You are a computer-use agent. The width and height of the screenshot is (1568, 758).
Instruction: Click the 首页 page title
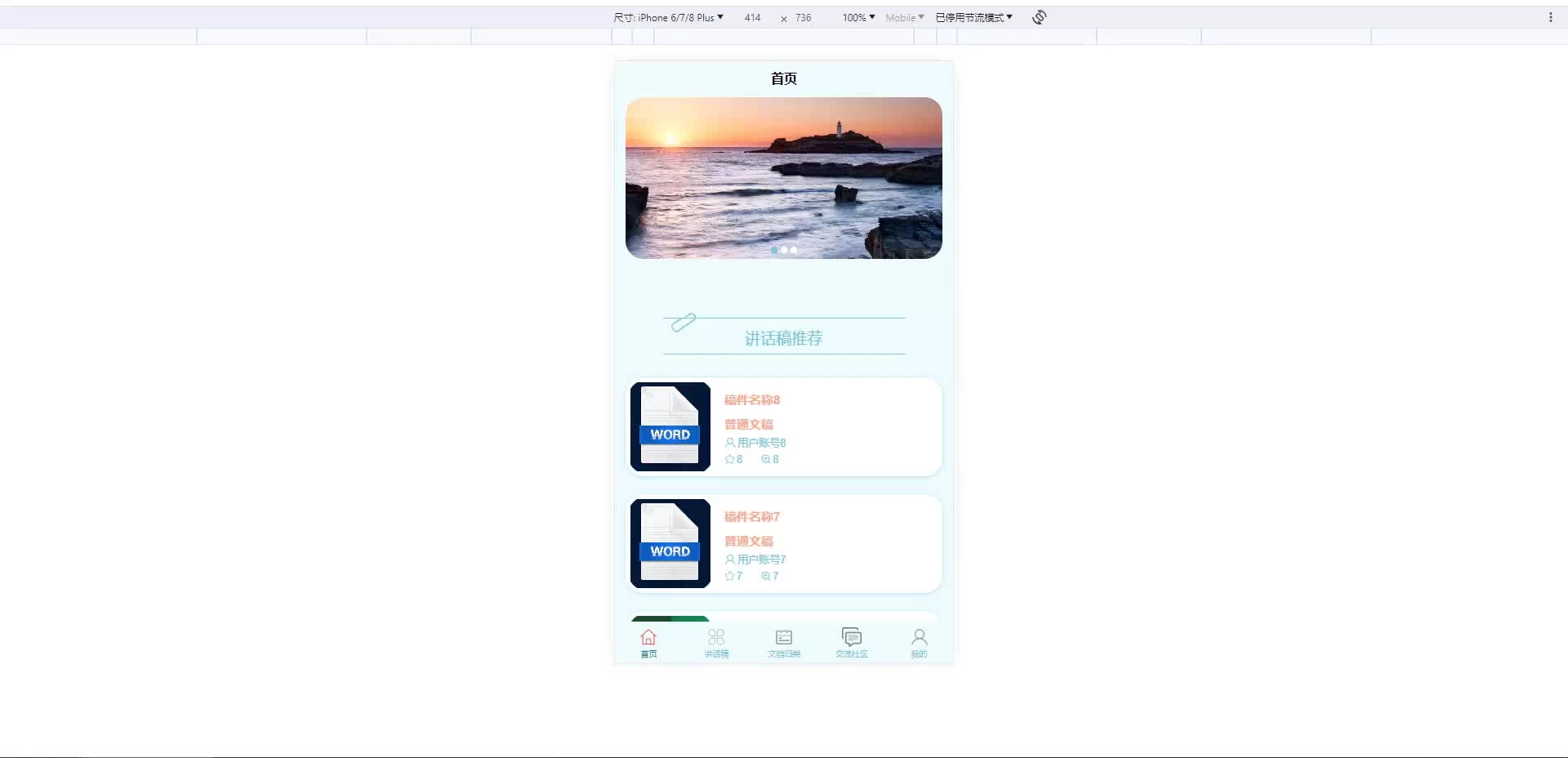(784, 78)
